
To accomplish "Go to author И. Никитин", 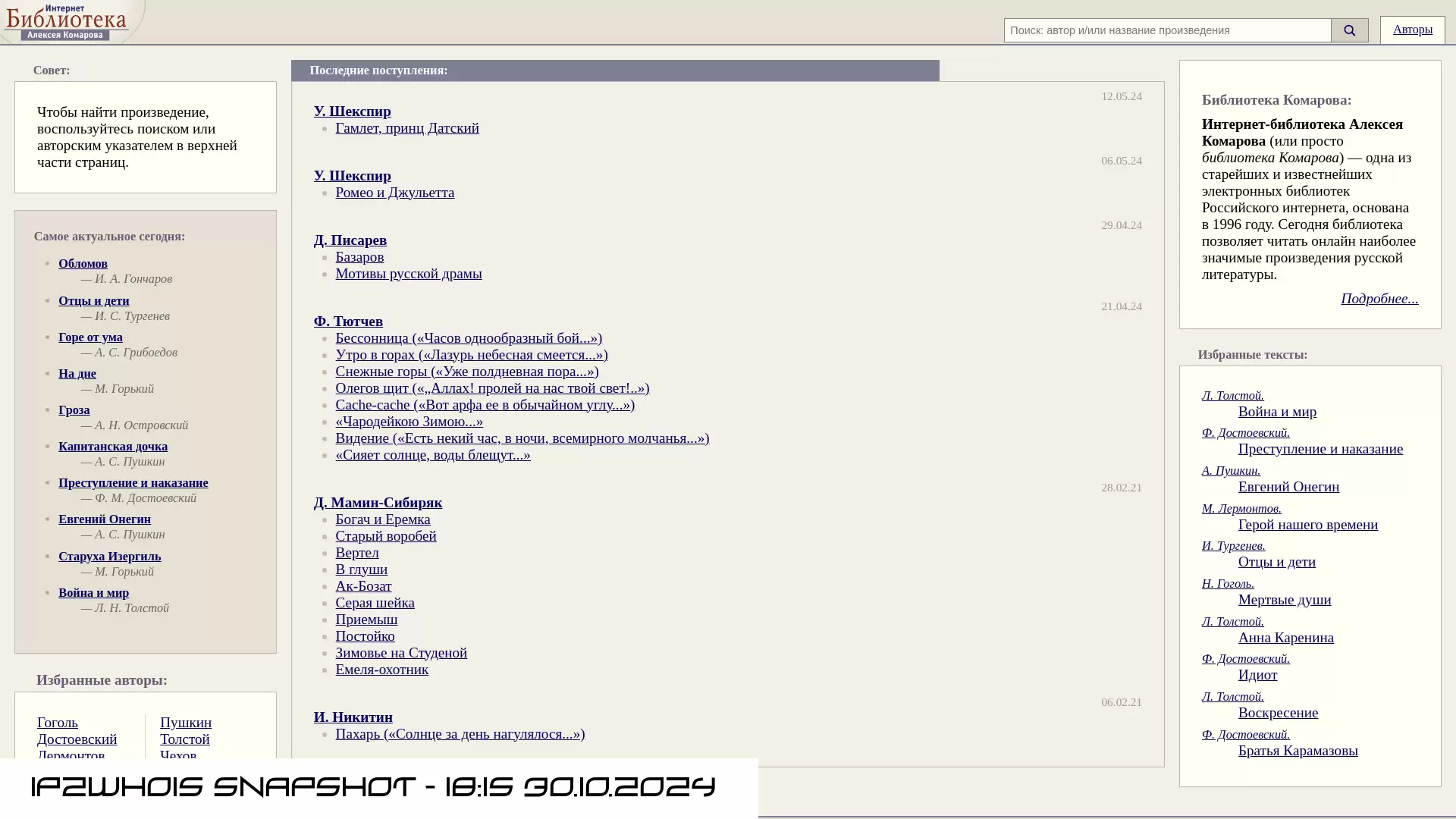I will 353,717.
